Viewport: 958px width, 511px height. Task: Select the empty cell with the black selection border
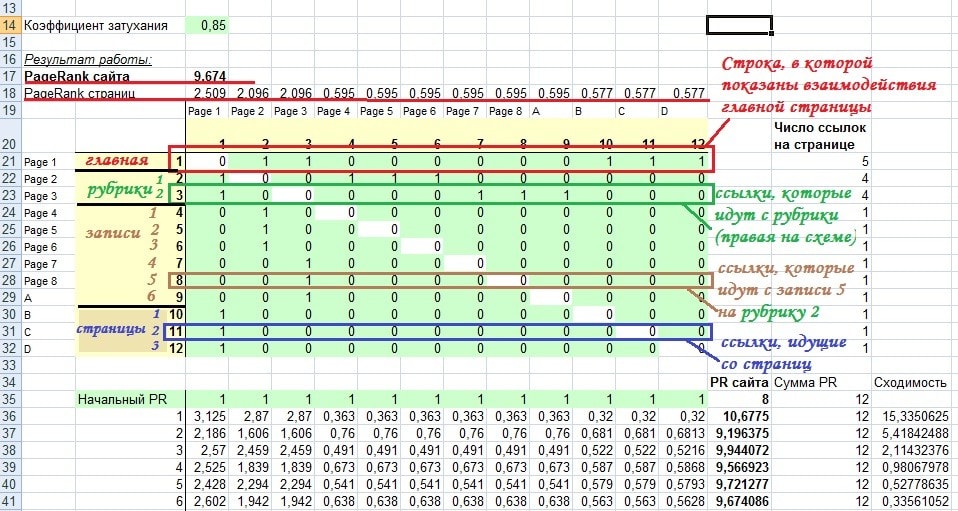(739, 25)
